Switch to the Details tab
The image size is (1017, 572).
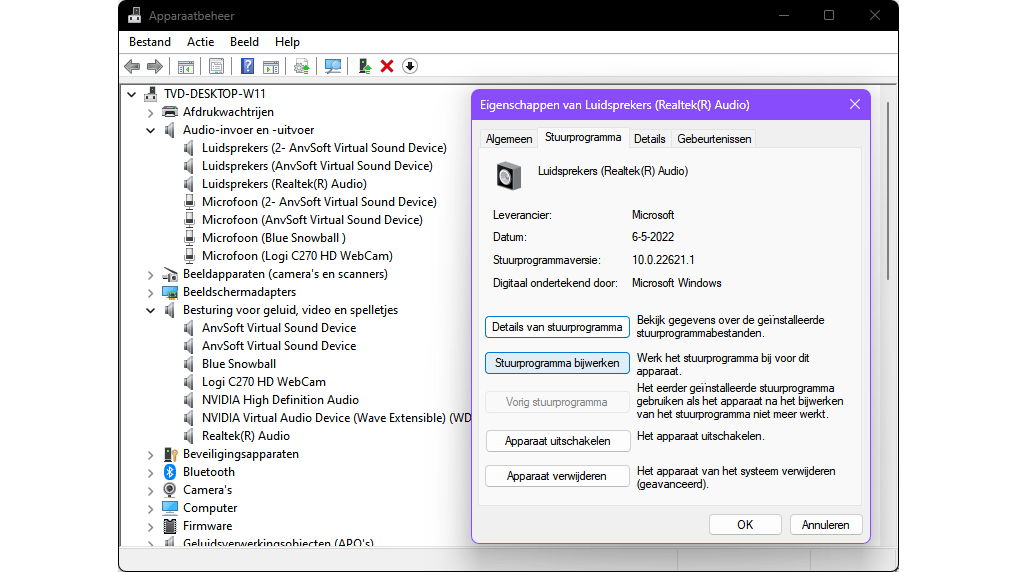click(x=649, y=139)
